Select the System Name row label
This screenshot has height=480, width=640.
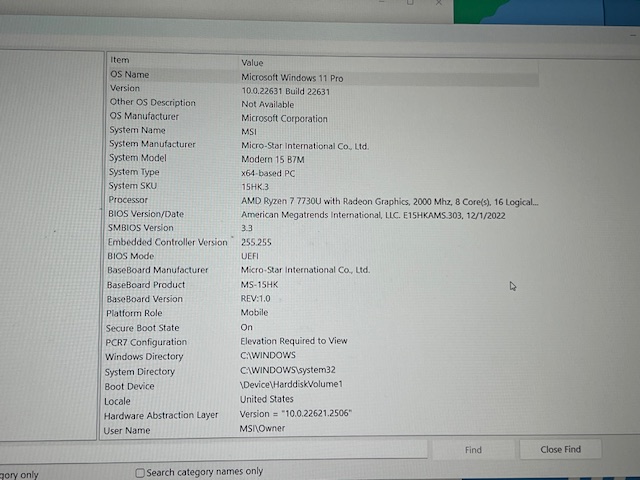pyautogui.click(x=137, y=130)
